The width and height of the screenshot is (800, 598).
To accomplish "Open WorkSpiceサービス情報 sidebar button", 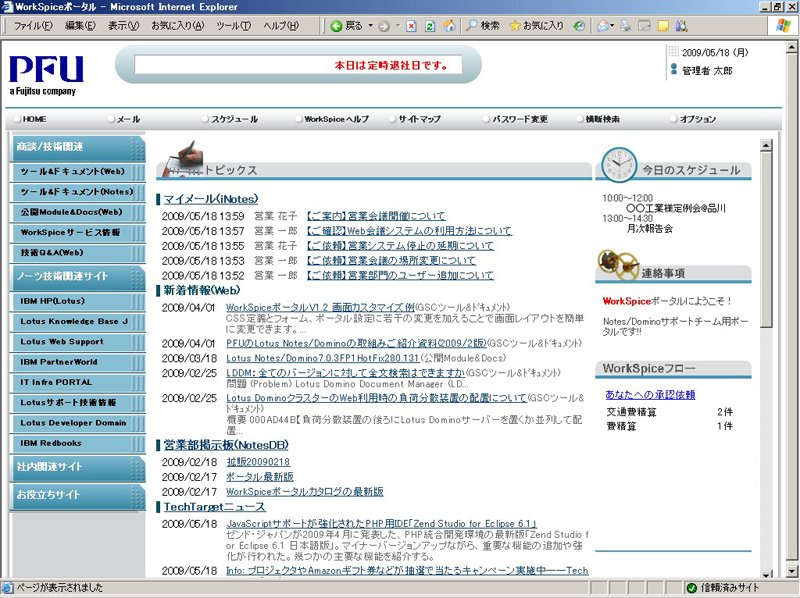I will (x=78, y=233).
